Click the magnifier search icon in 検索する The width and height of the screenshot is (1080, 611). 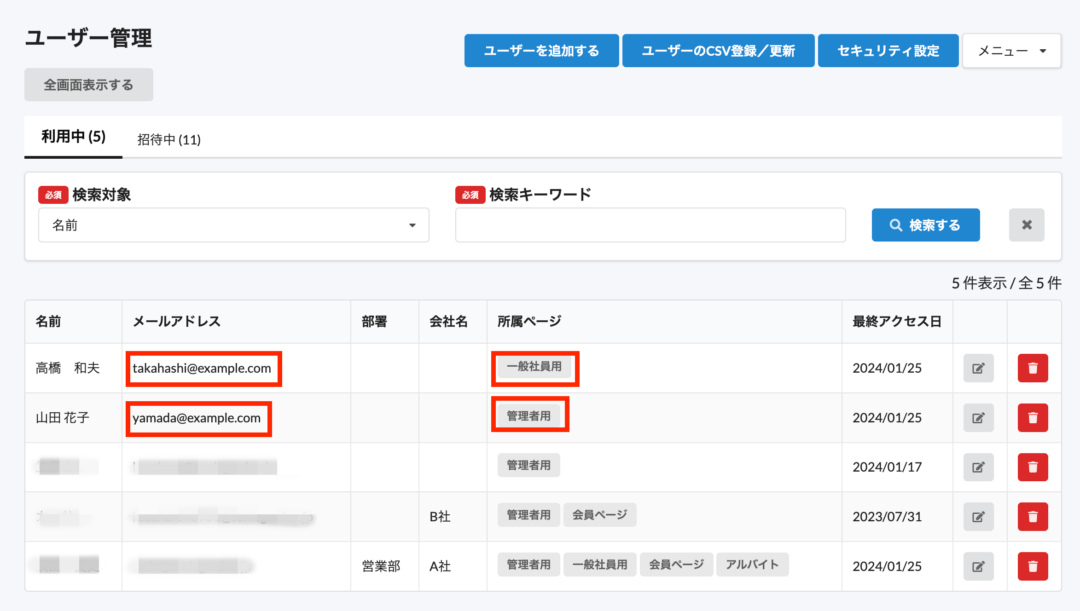click(x=896, y=224)
